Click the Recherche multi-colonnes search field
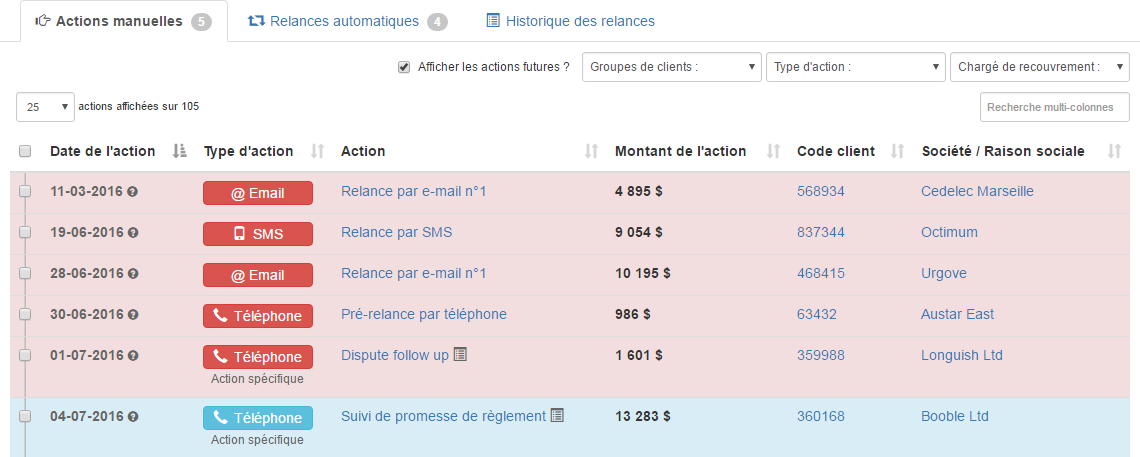The width and height of the screenshot is (1140, 457). 1054,107
